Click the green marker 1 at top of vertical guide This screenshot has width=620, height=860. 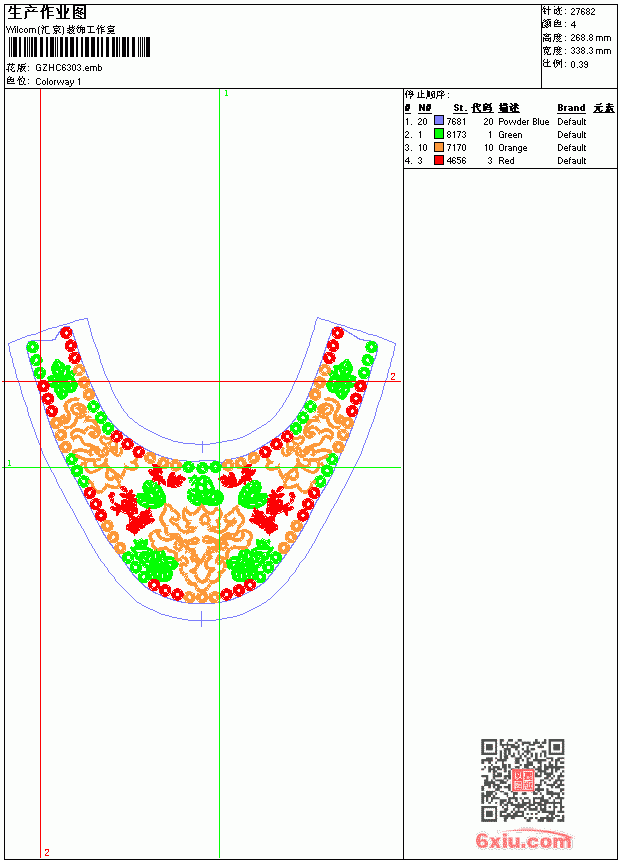pyautogui.click(x=226, y=94)
